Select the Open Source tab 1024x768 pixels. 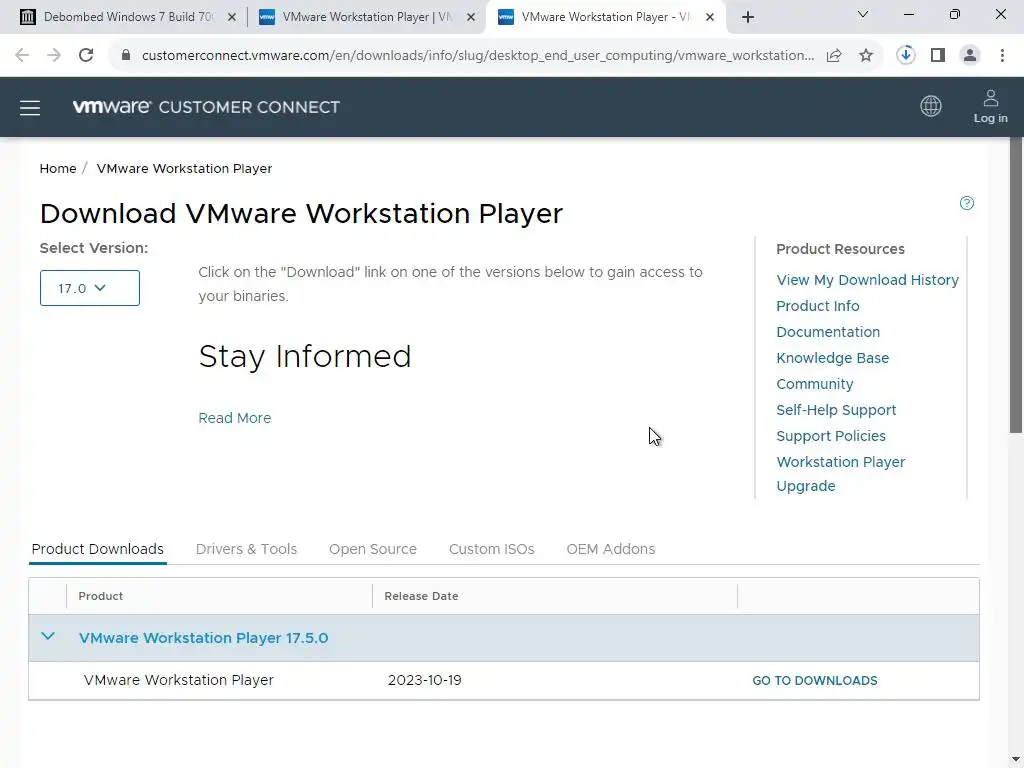tap(373, 549)
